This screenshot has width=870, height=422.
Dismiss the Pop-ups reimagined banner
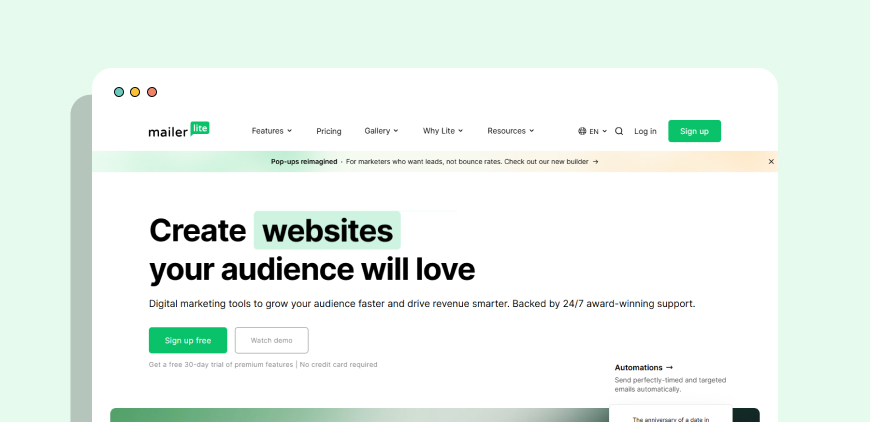pyautogui.click(x=771, y=161)
